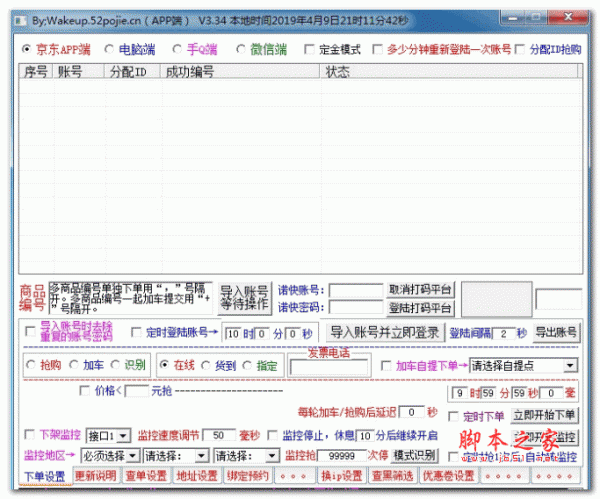Screen dimensions: 600x499
Task: Tick 监控停止，休息 checkbox
Action: tap(273, 435)
